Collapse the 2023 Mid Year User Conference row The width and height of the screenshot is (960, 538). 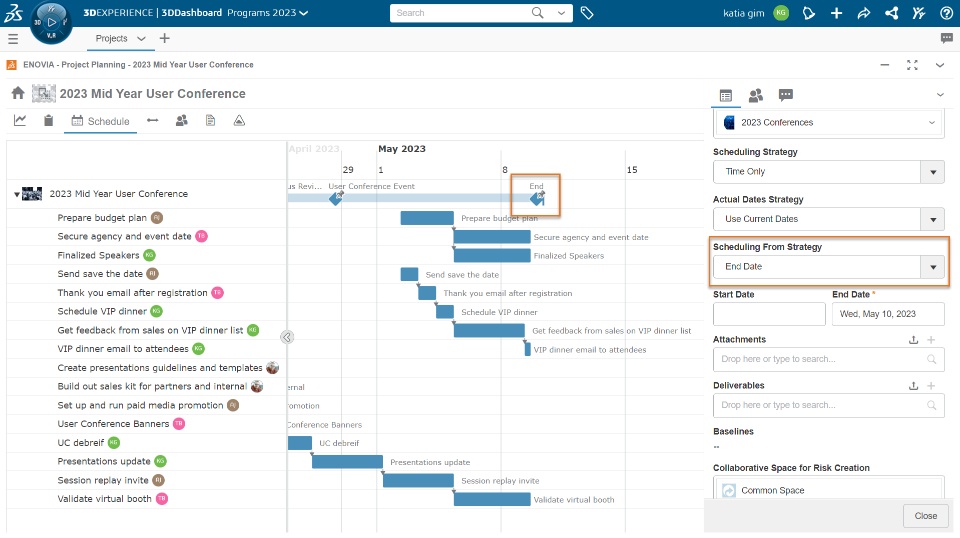coord(17,194)
